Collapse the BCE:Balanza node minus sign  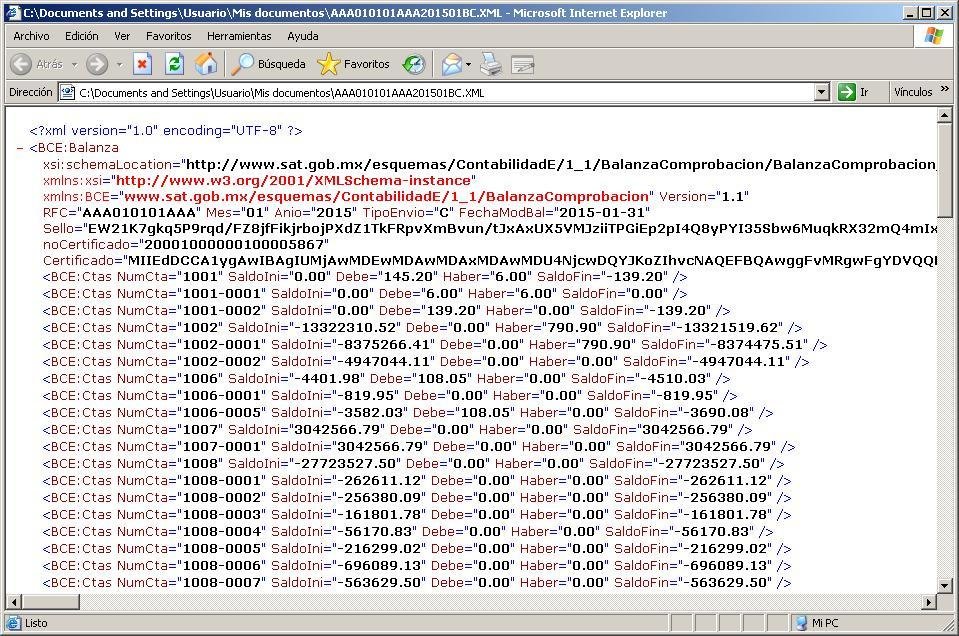click(x=20, y=148)
